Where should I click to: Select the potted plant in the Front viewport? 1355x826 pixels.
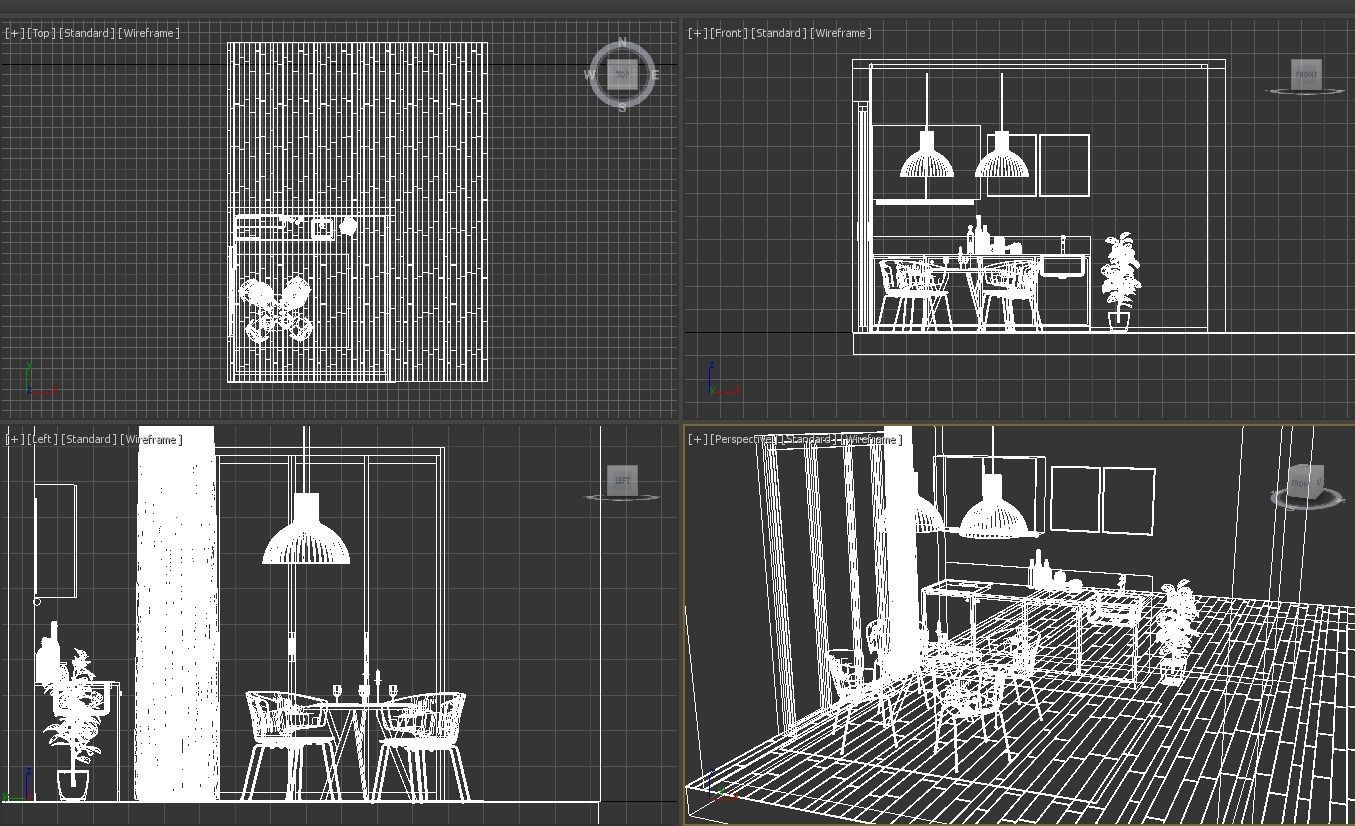pos(1120,281)
